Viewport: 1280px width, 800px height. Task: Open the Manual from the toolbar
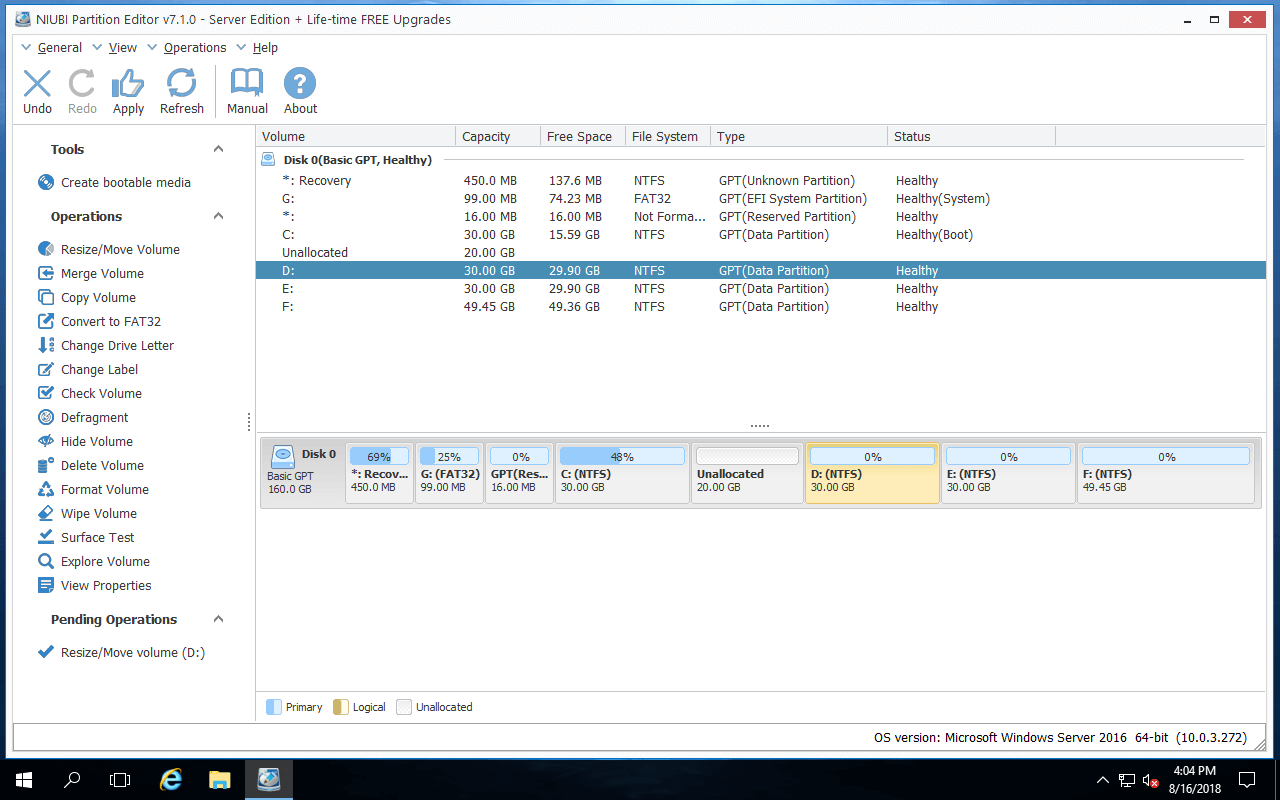tap(246, 91)
